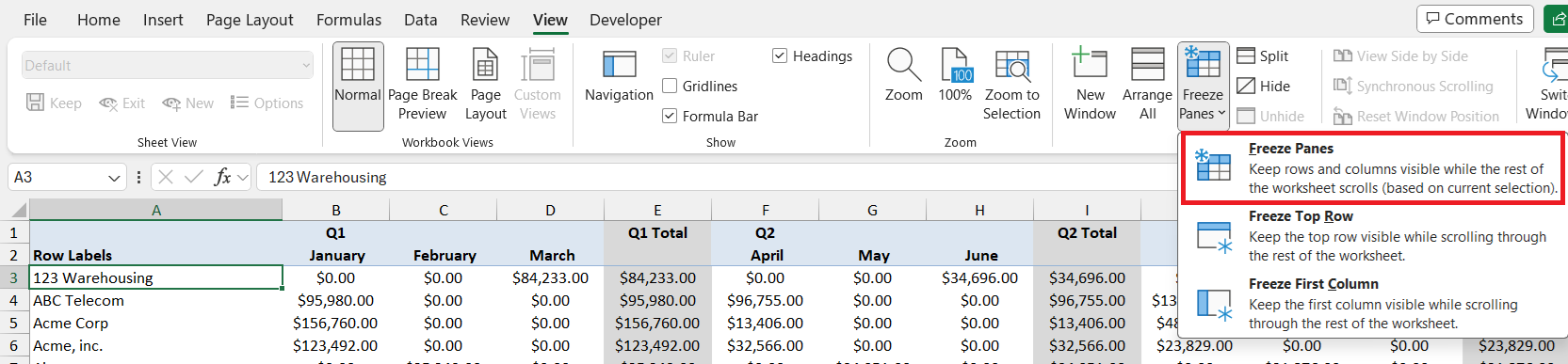Open the Developer tab
Screen dimensions: 1568x364
point(625,20)
